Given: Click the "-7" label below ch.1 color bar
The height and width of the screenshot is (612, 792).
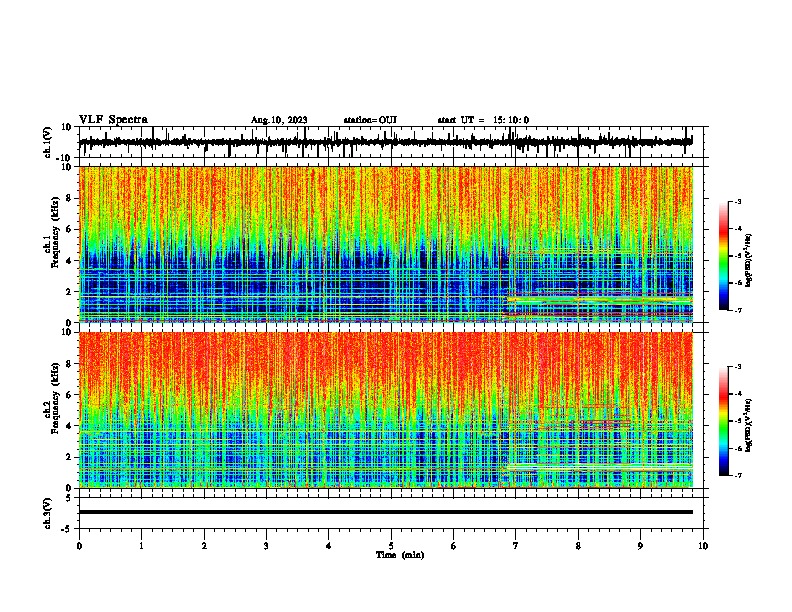Looking at the screenshot, I should pos(738,310).
